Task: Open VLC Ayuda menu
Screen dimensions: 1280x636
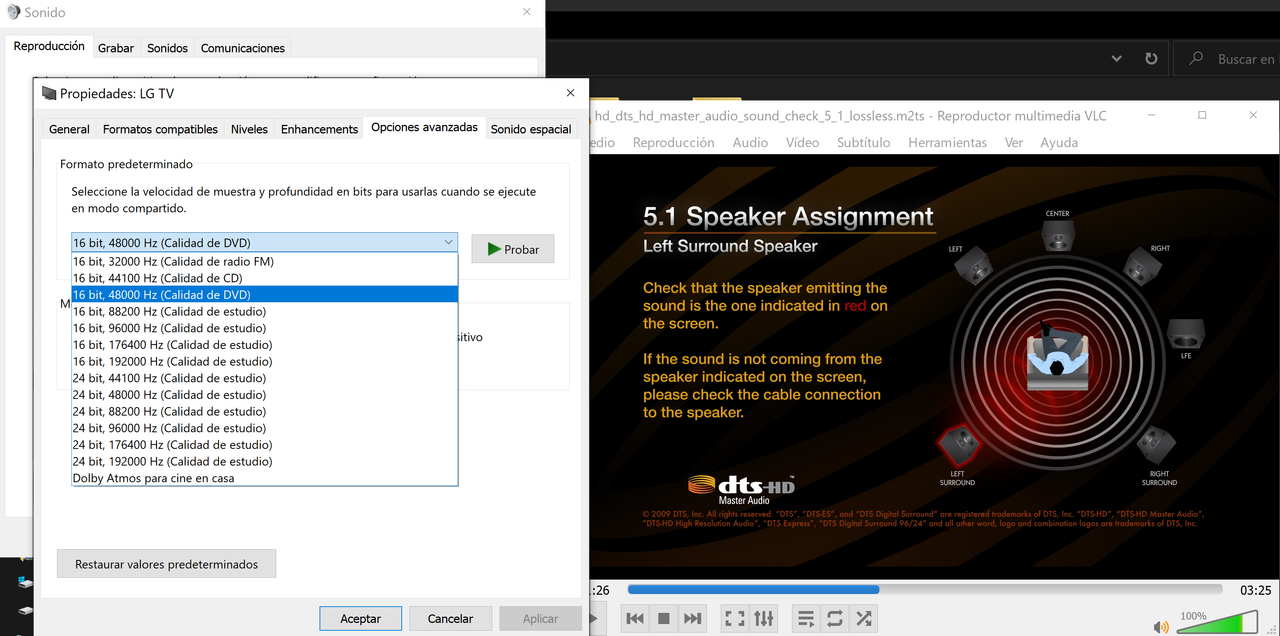Action: click(x=1059, y=142)
